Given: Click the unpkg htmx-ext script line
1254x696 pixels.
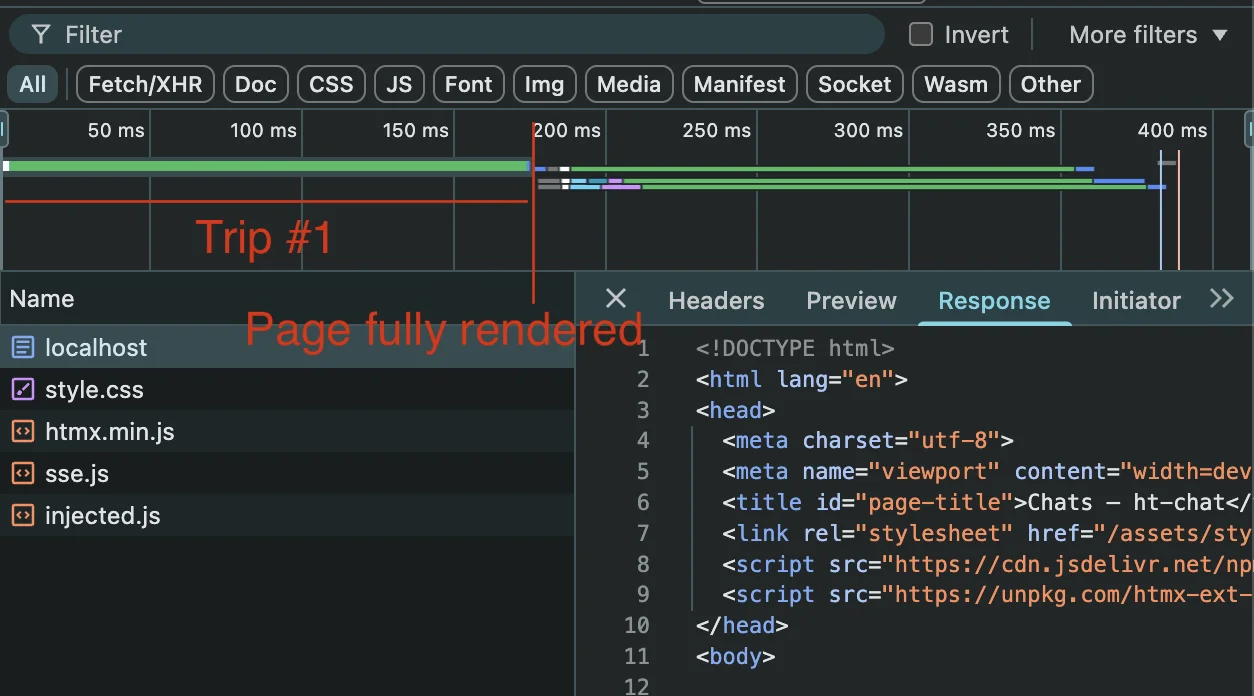Looking at the screenshot, I should [x=987, y=595].
